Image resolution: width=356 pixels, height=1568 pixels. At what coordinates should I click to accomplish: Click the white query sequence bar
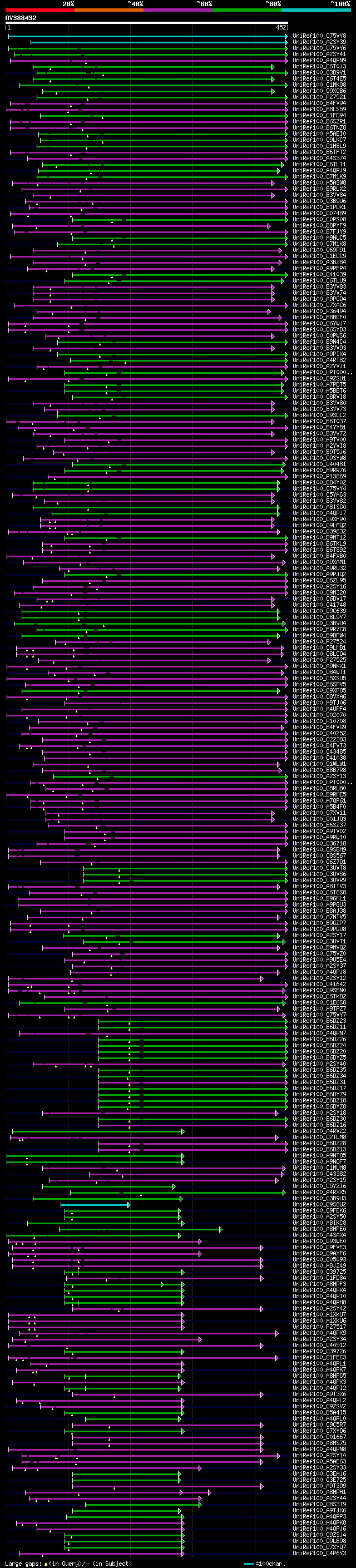[147, 23]
